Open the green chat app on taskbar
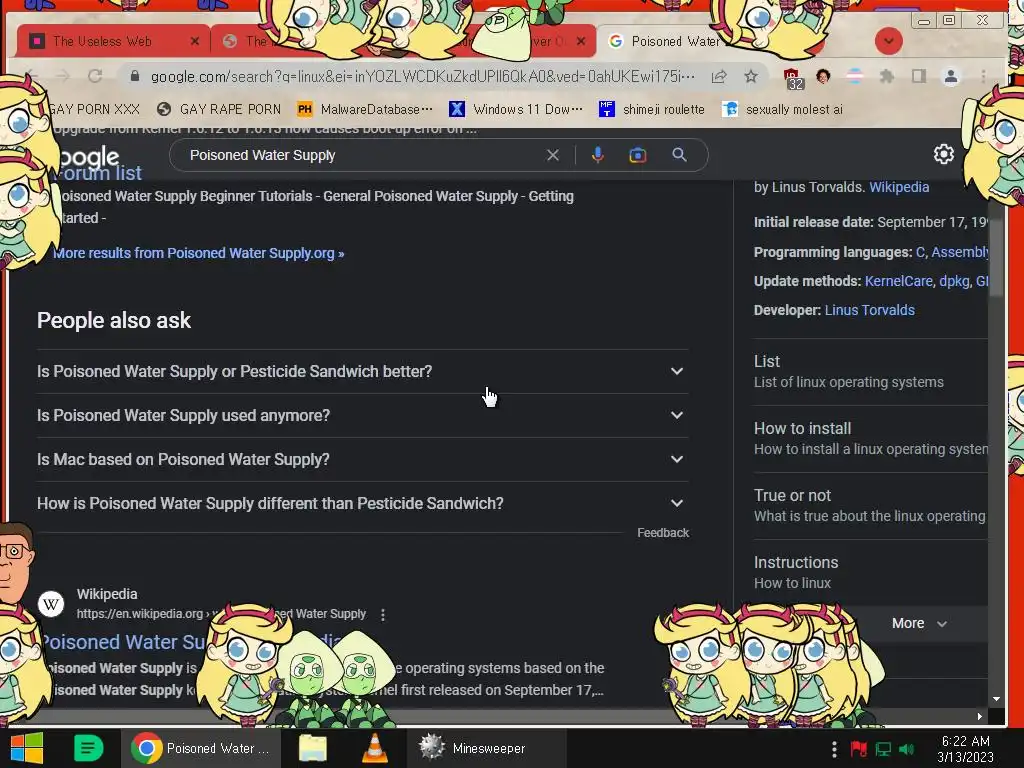1024x768 pixels. click(x=88, y=748)
